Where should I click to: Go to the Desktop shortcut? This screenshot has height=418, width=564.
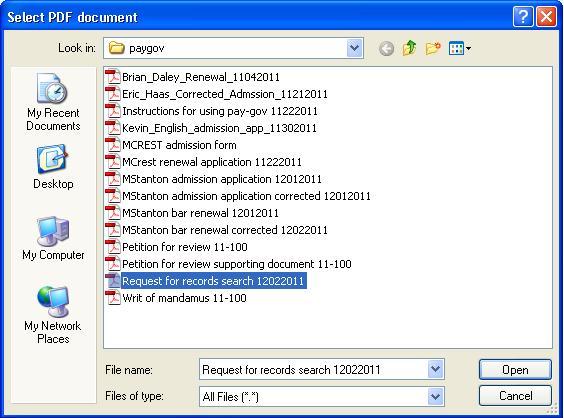53,167
